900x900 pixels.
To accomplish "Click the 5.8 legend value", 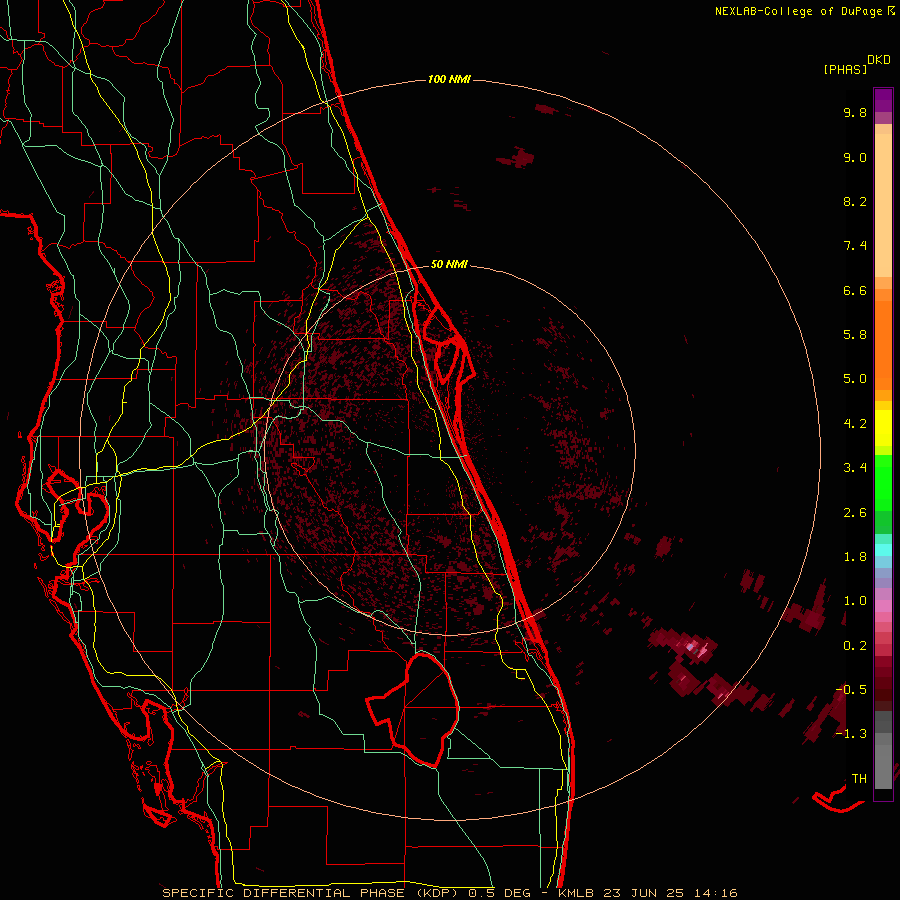I will [855, 335].
